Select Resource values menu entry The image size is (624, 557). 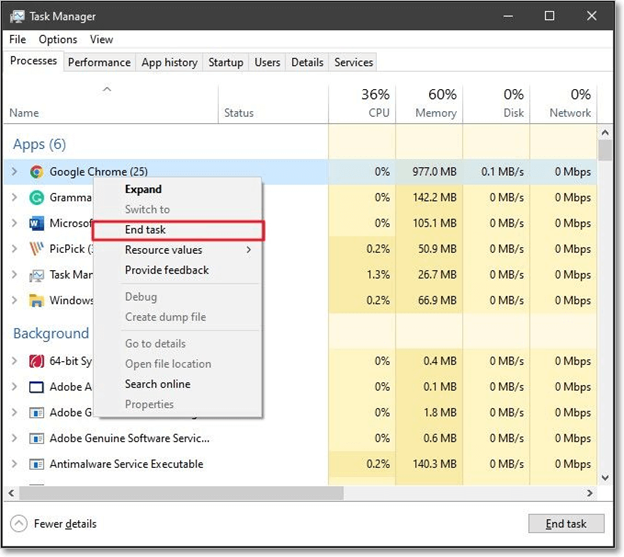tap(178, 250)
